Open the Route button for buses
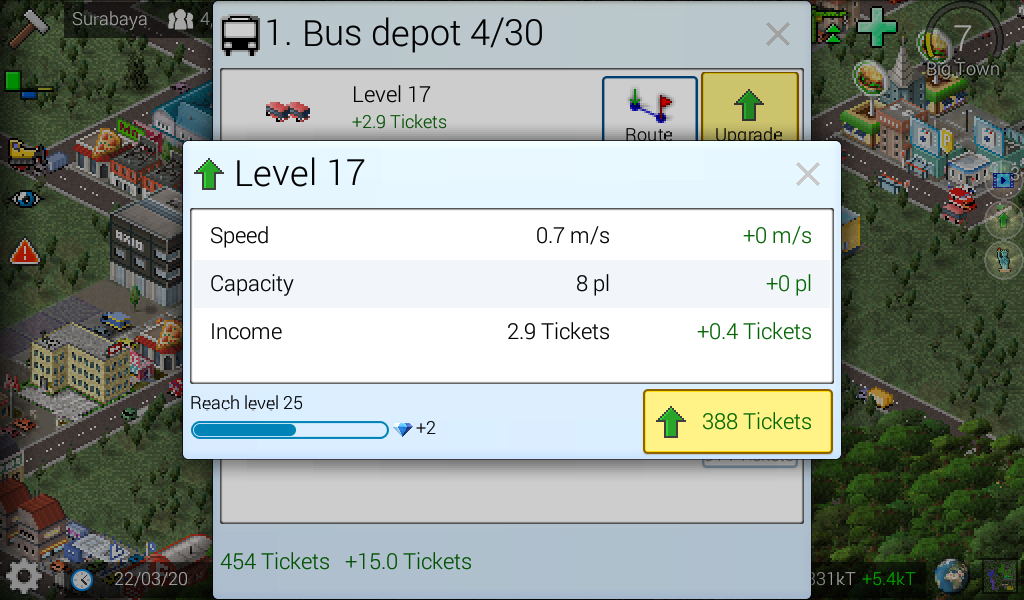This screenshot has width=1024, height=600. click(x=650, y=109)
